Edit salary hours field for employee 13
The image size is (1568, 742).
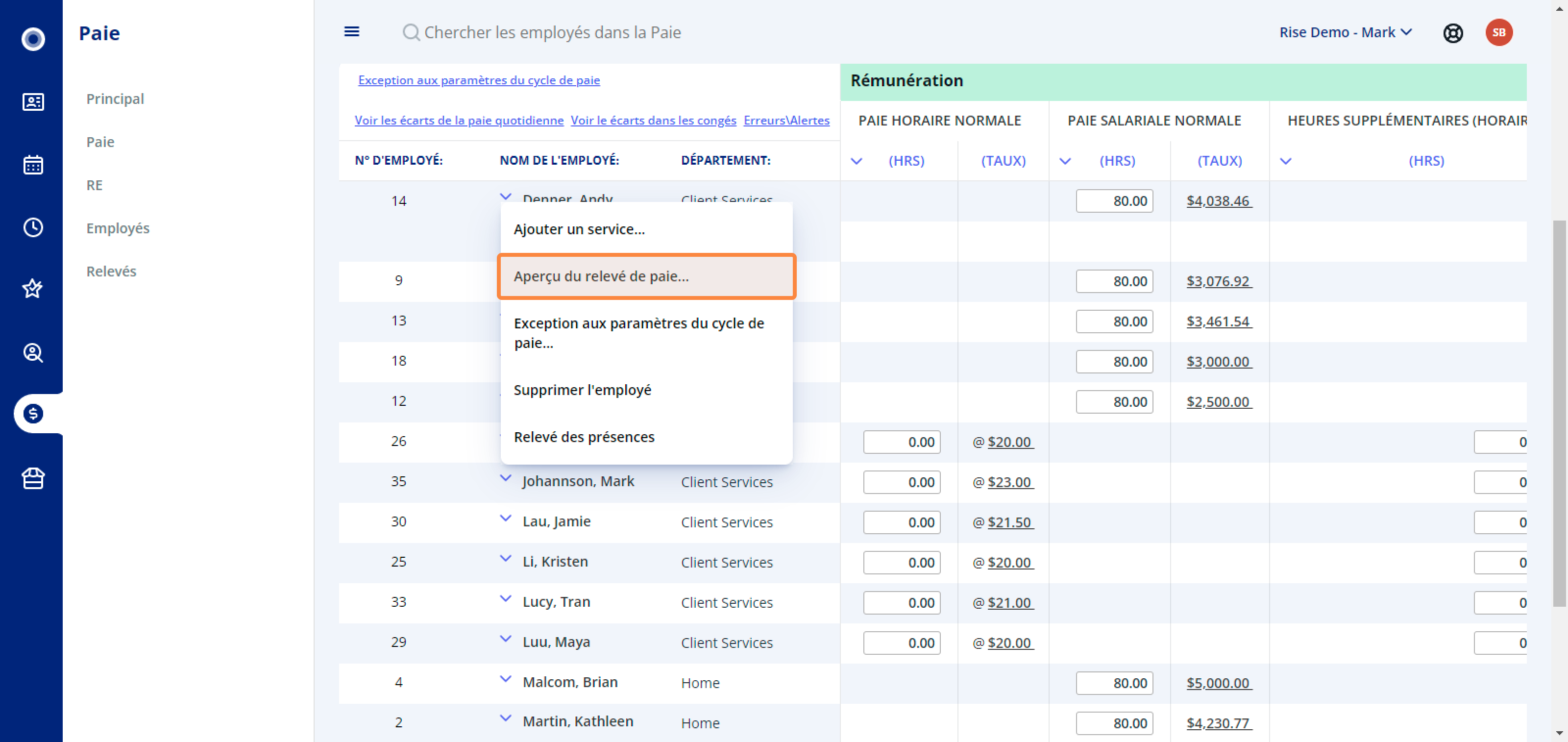[x=1114, y=322]
